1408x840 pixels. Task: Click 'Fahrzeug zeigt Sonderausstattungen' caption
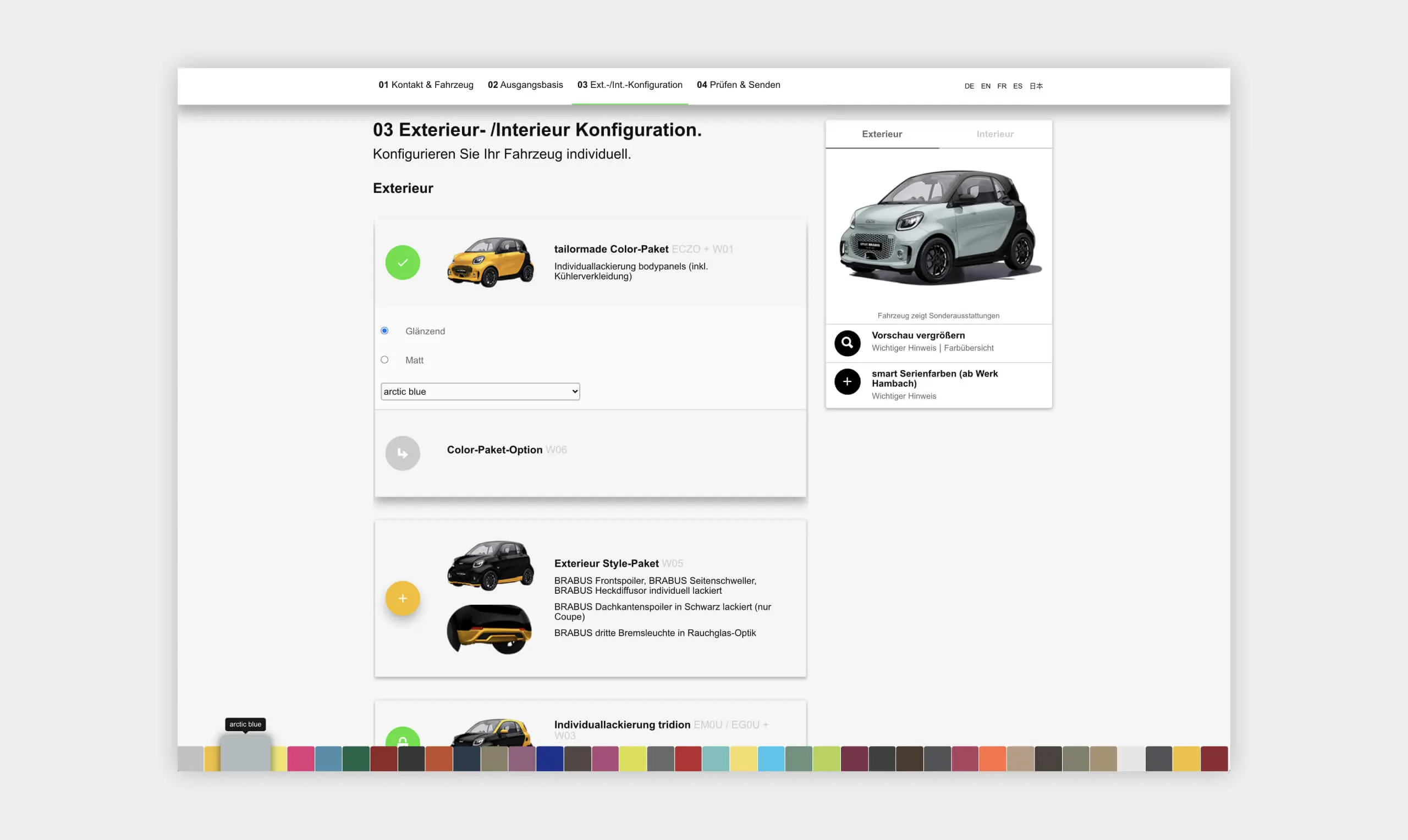pyautogui.click(x=938, y=316)
